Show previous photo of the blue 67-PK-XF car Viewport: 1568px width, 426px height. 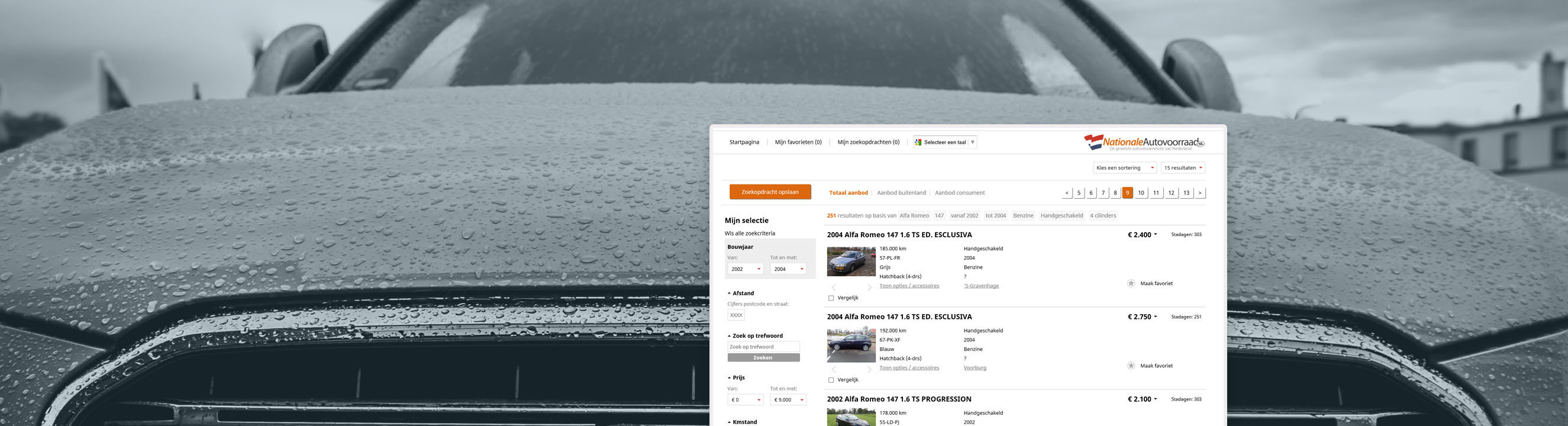point(834,369)
